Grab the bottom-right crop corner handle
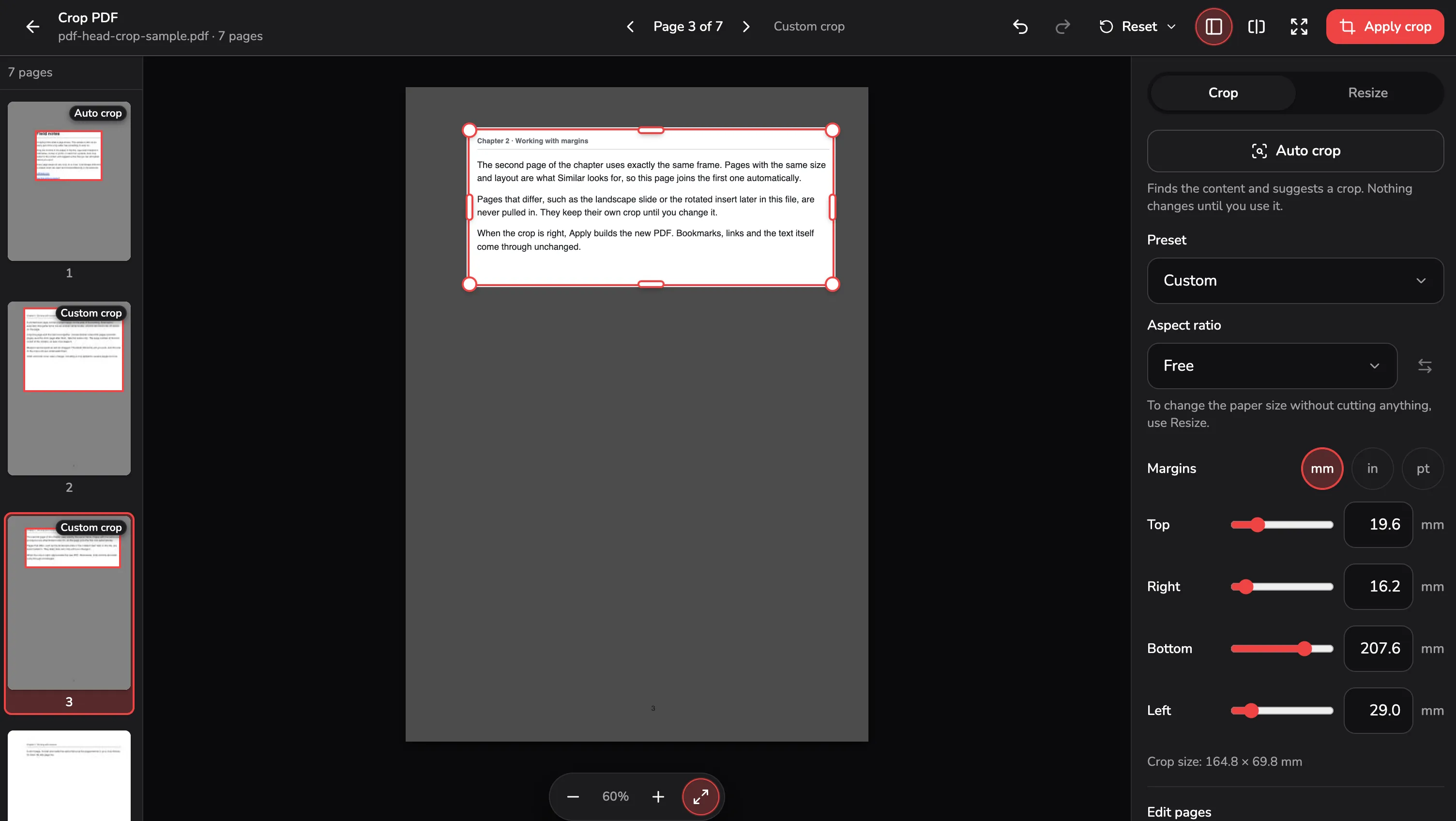Viewport: 1456px width, 821px height. (x=832, y=284)
